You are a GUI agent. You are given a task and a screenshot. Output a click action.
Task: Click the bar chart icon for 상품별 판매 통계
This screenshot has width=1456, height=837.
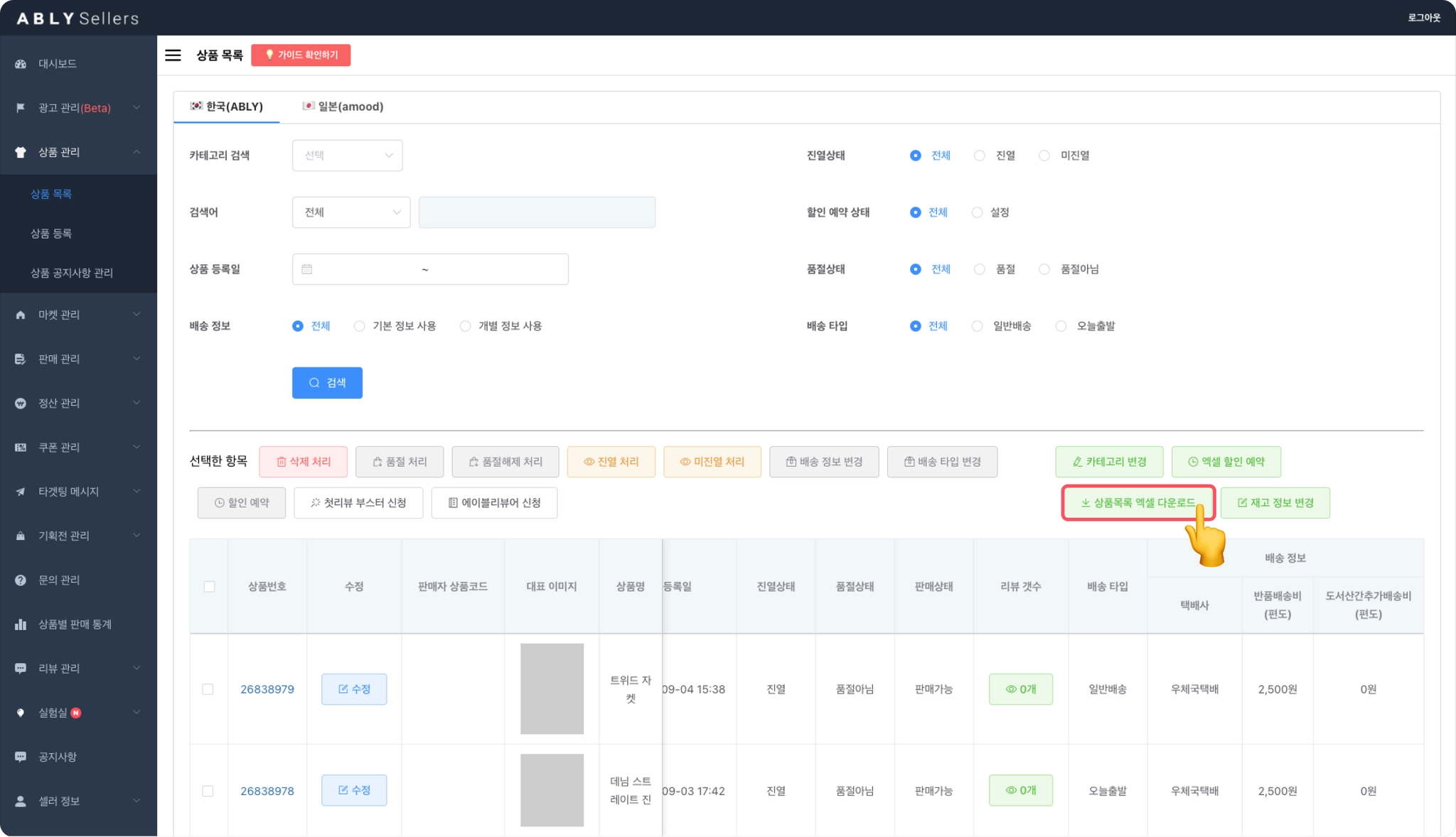21,625
